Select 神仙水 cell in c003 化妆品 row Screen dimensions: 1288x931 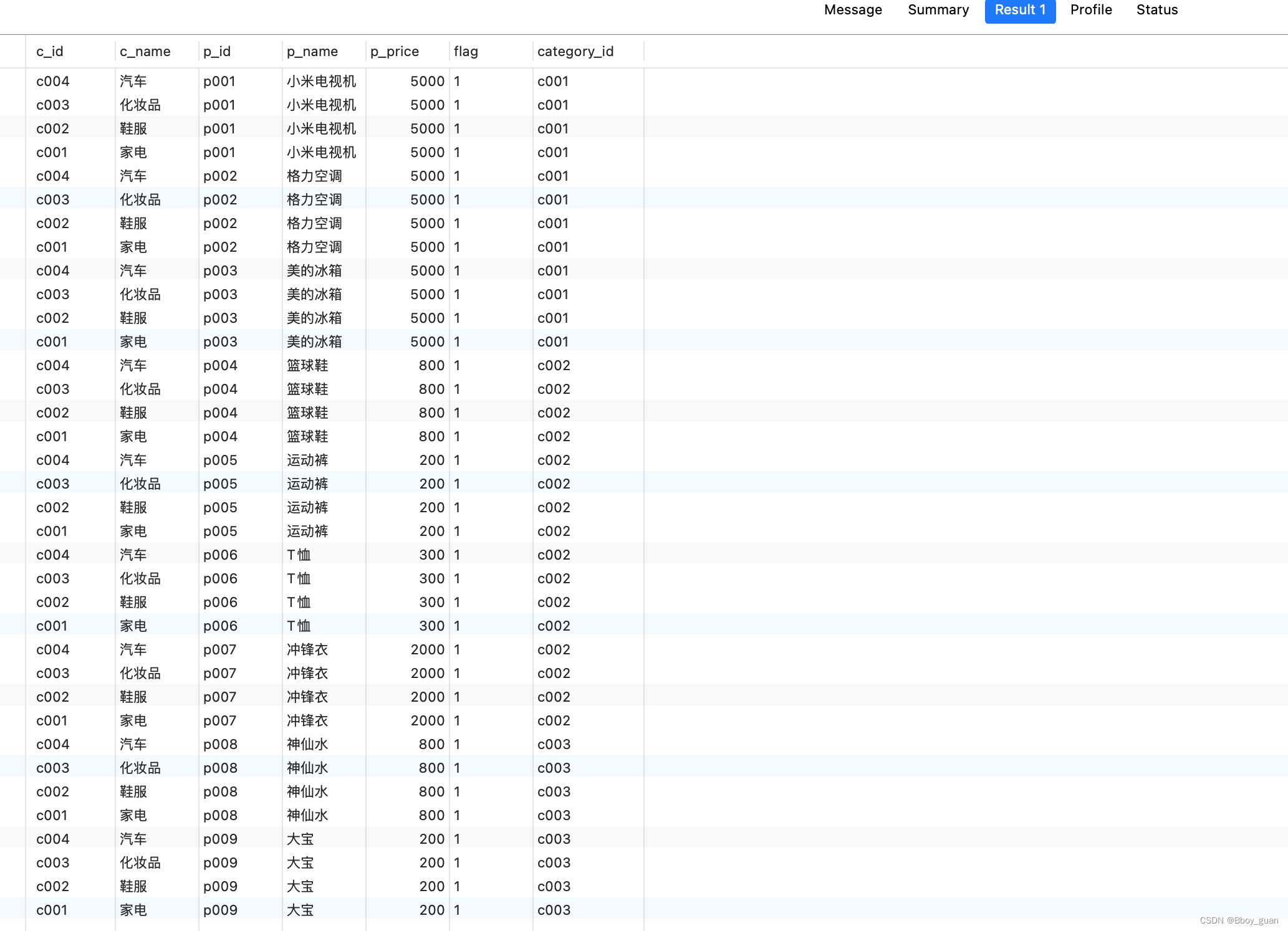point(307,768)
